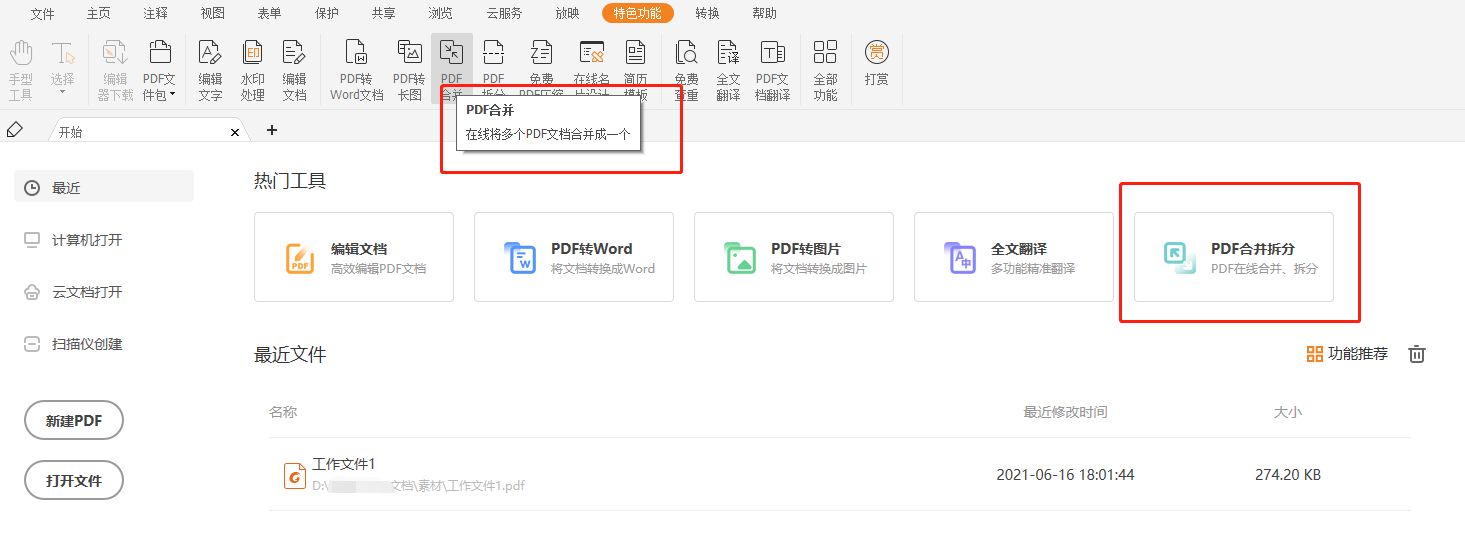Switch to the 表单 tab
This screenshot has height=538, width=1465.
pos(269,14)
